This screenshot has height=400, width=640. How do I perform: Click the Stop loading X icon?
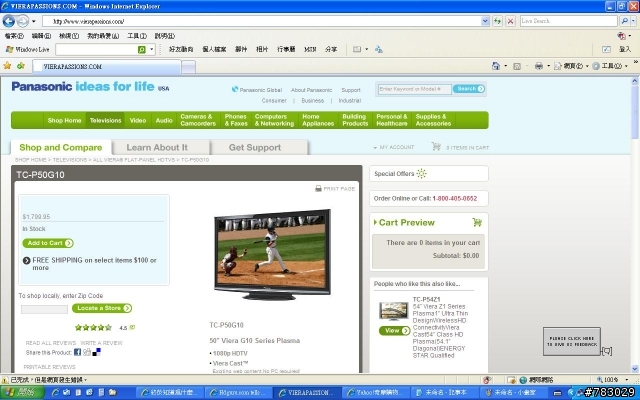pyautogui.click(x=510, y=21)
